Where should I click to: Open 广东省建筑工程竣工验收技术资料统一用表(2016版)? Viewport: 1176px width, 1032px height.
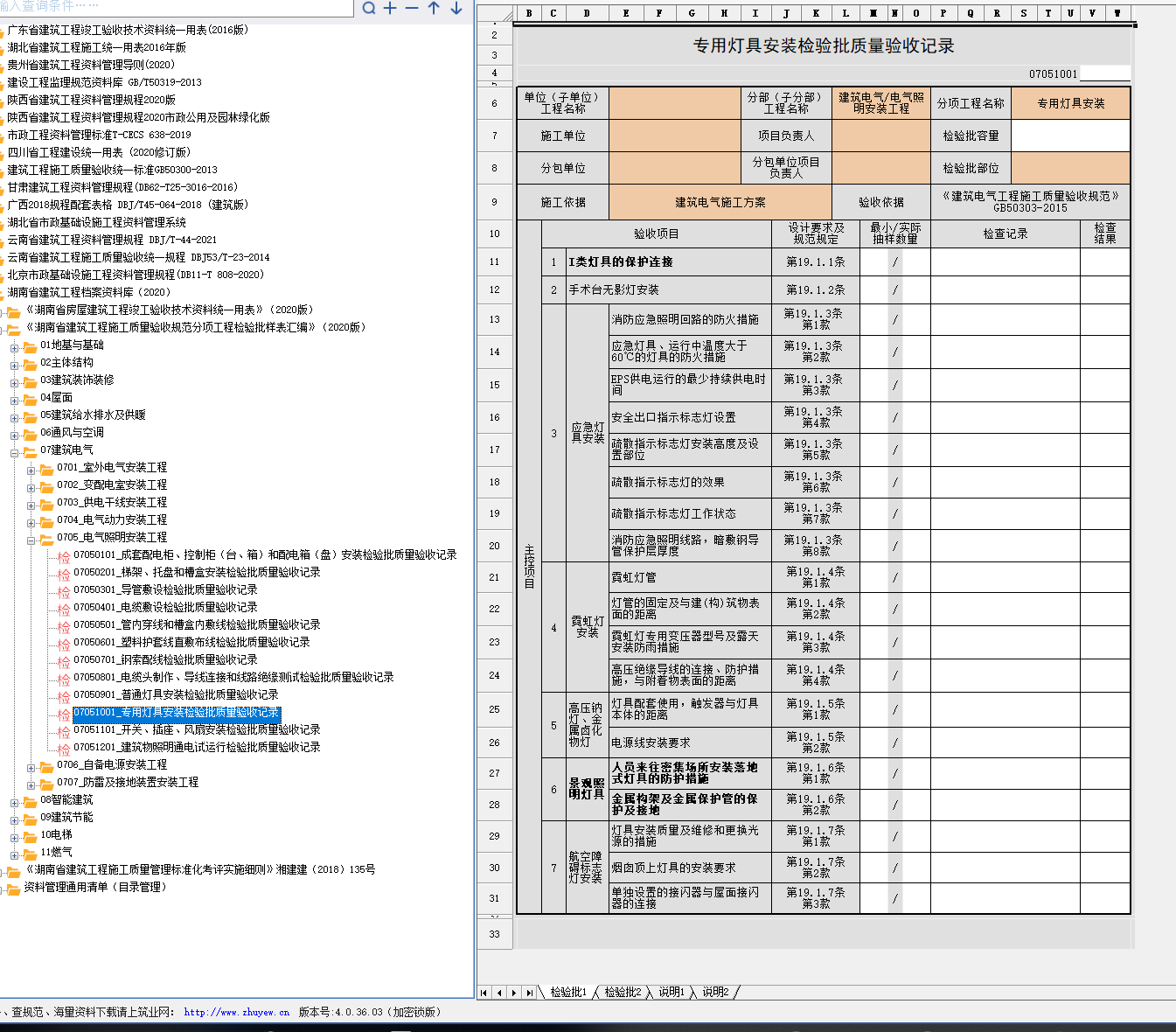(x=128, y=30)
